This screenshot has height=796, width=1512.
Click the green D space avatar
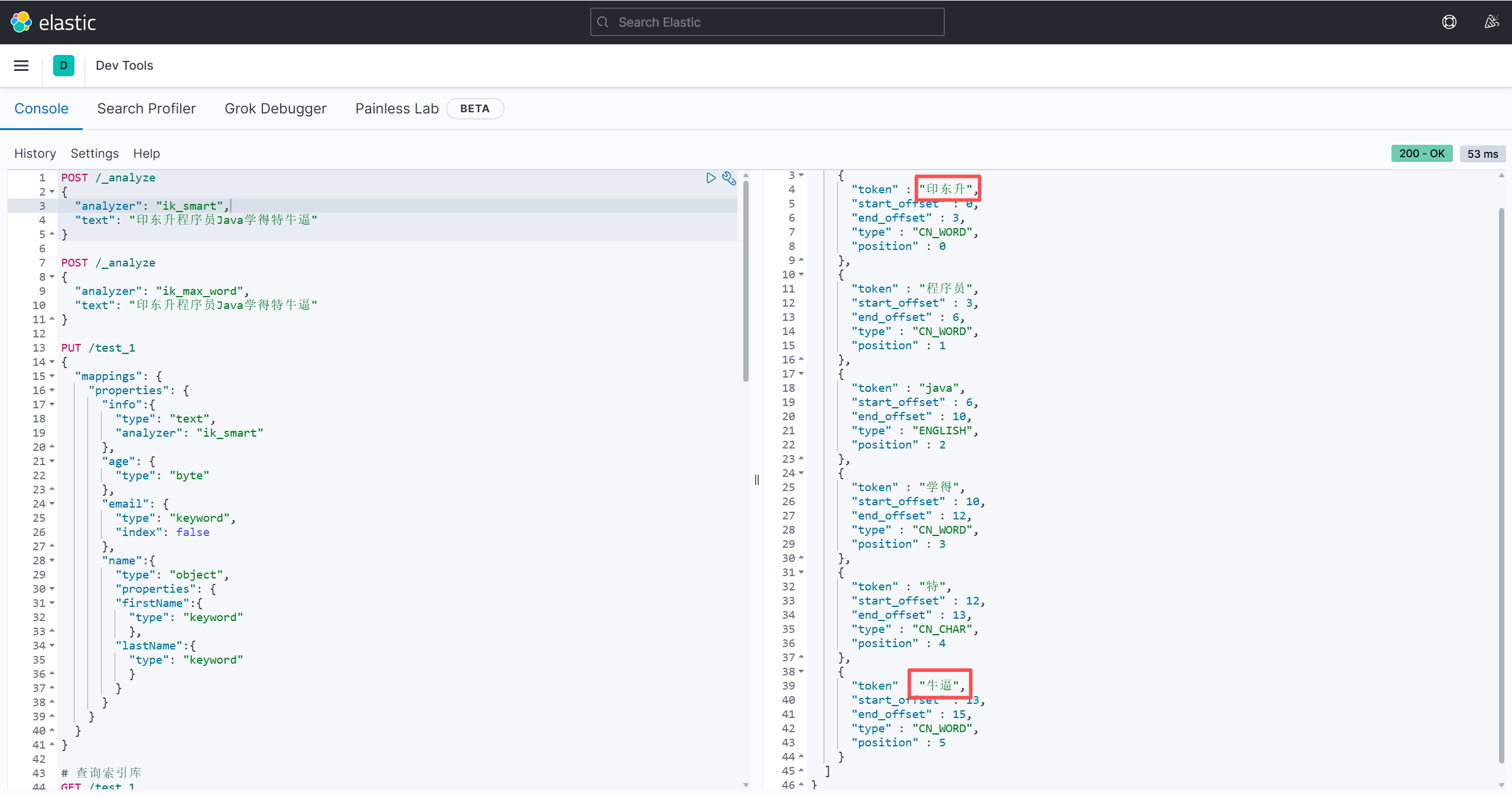pos(63,66)
